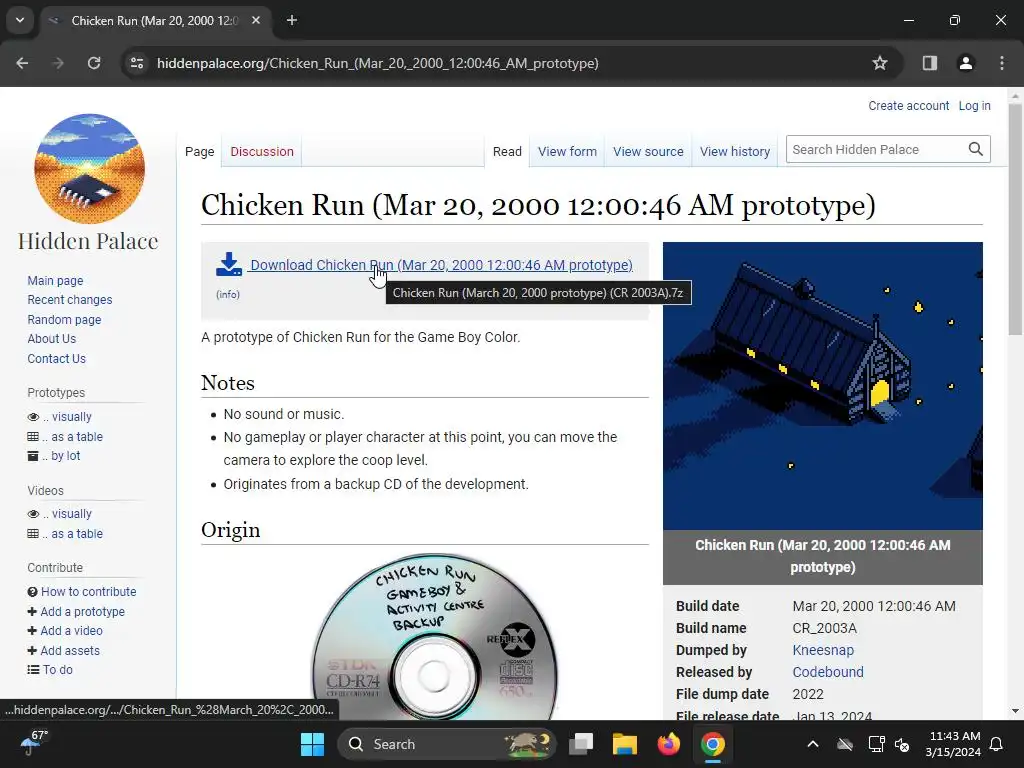Viewport: 1024px width, 768px height.
Task: Click Add a prototype link
Action: (82, 612)
